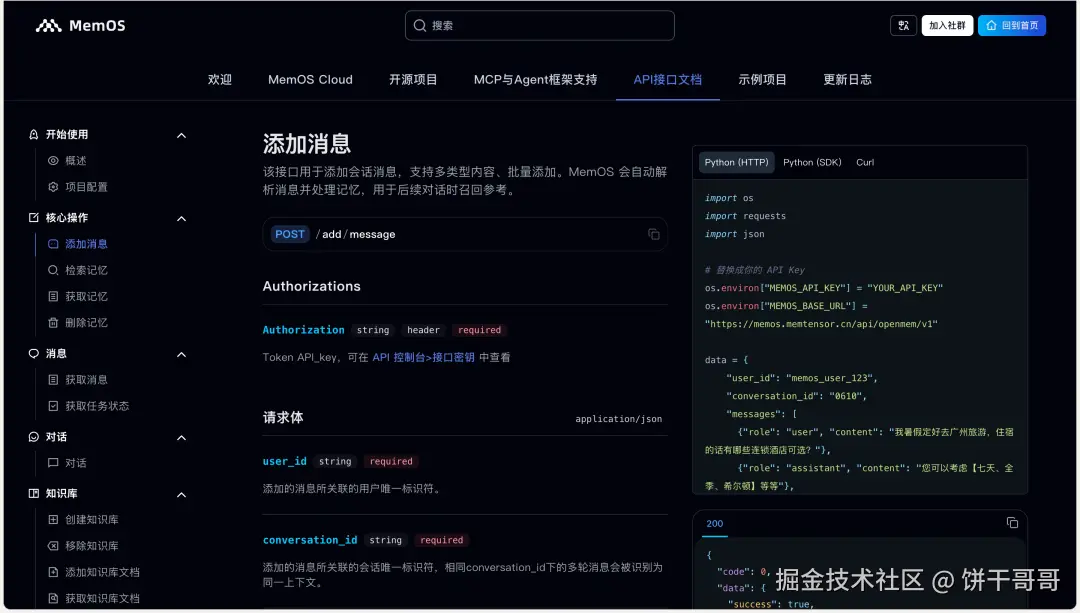Image resolution: width=1080 pixels, height=613 pixels.
Task: Open 概述 in the sidebar
Action: pos(76,160)
